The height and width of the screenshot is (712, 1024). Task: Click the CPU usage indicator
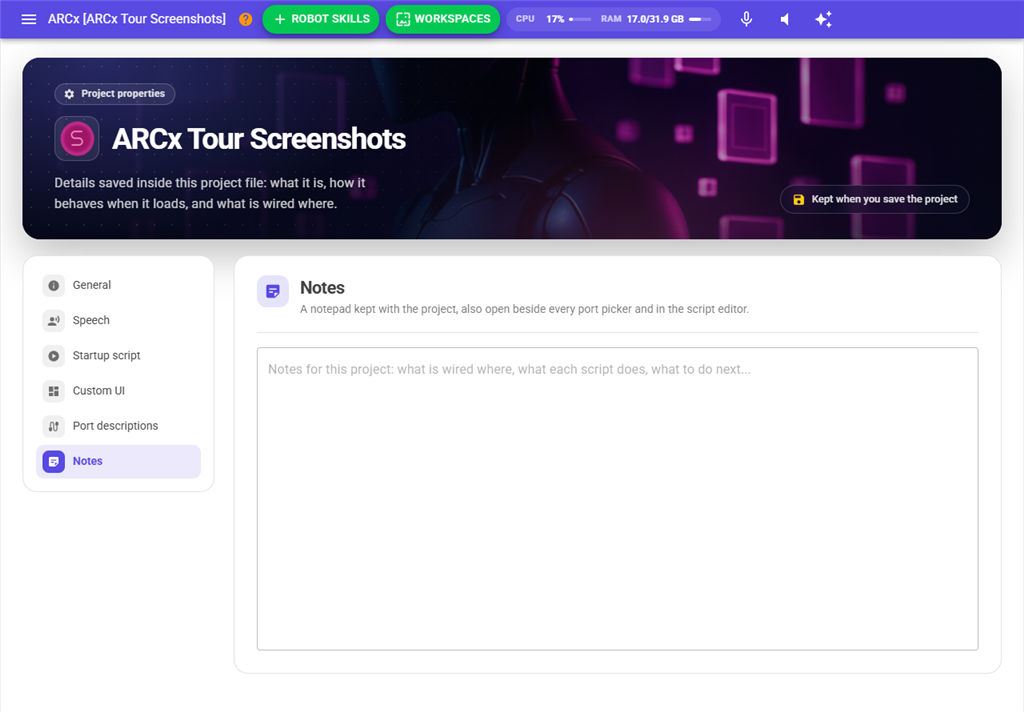point(553,19)
